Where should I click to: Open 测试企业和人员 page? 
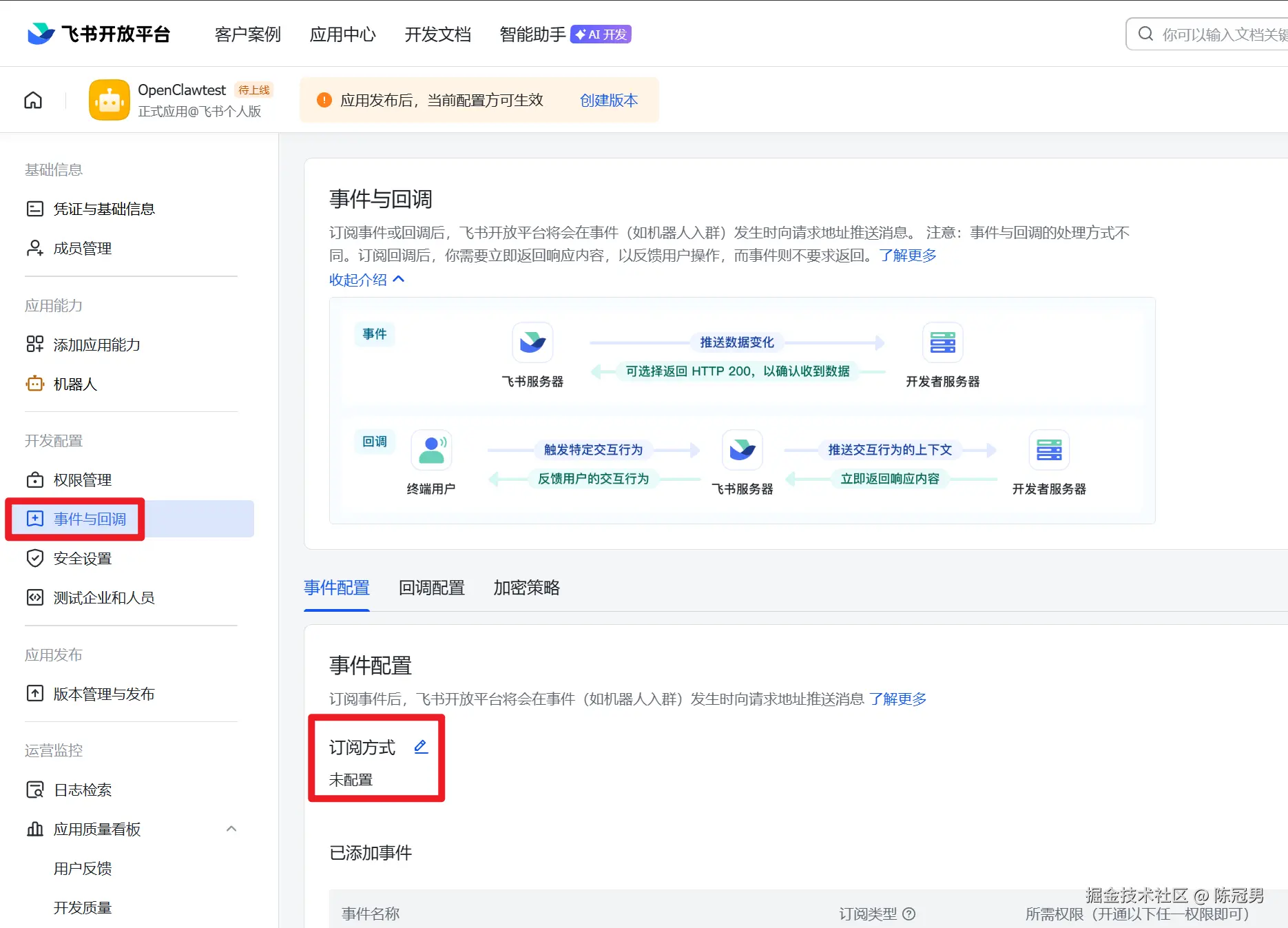[x=104, y=597]
